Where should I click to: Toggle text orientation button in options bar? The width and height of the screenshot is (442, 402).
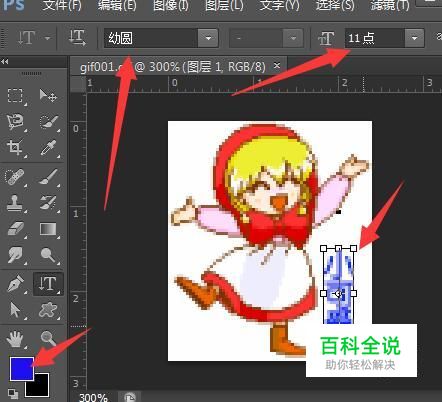77,38
